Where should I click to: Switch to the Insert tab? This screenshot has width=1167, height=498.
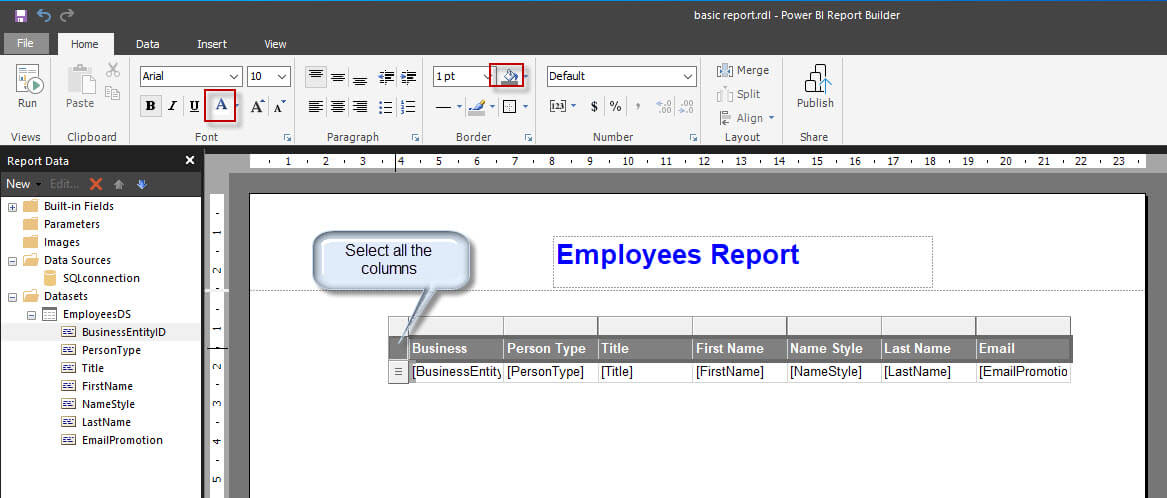point(212,44)
